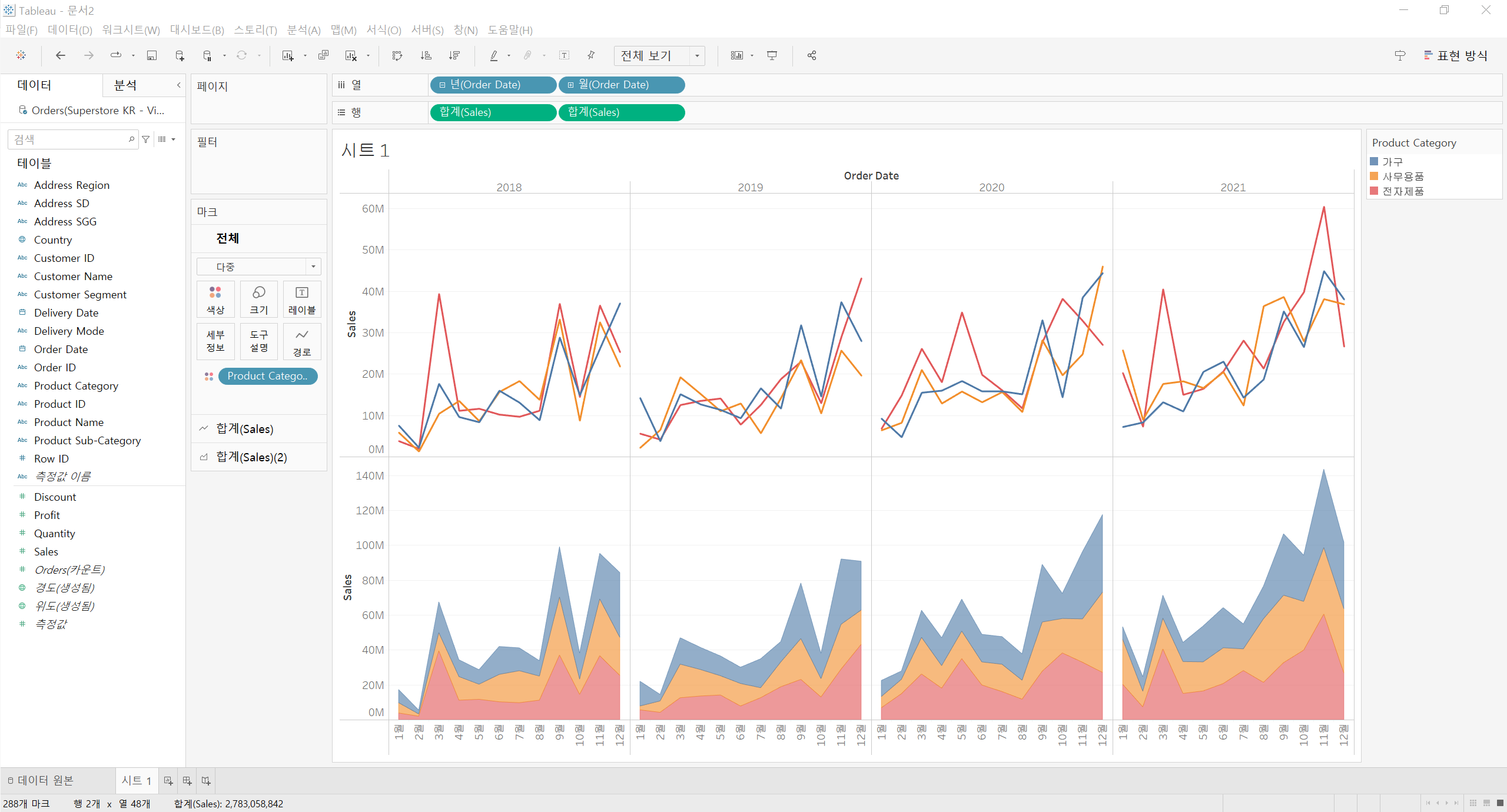1507x812 pixels.
Task: Expand the 합계(Sales)(2) marks section
Action: coord(251,457)
